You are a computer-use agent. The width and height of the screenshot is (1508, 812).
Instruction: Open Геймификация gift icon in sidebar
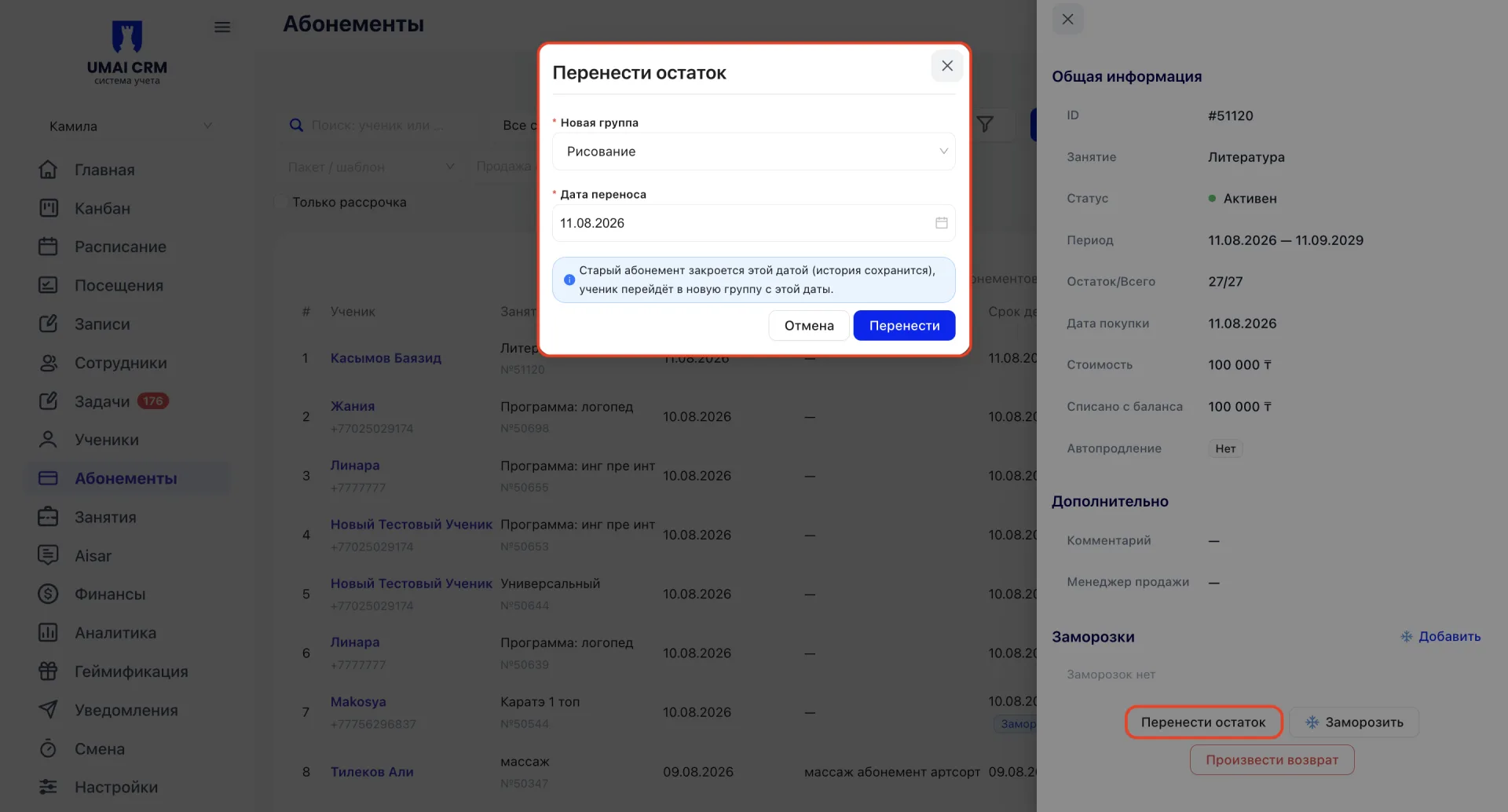click(x=48, y=671)
